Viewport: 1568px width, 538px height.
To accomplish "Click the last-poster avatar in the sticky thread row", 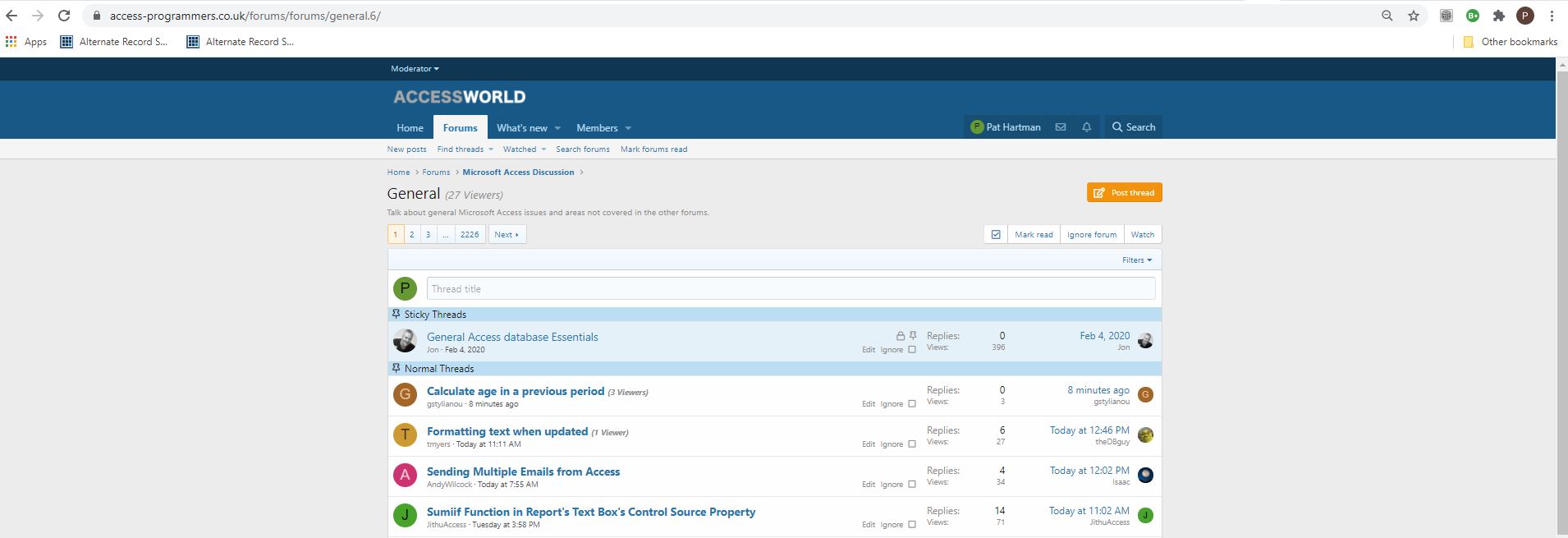I will [x=1145, y=341].
